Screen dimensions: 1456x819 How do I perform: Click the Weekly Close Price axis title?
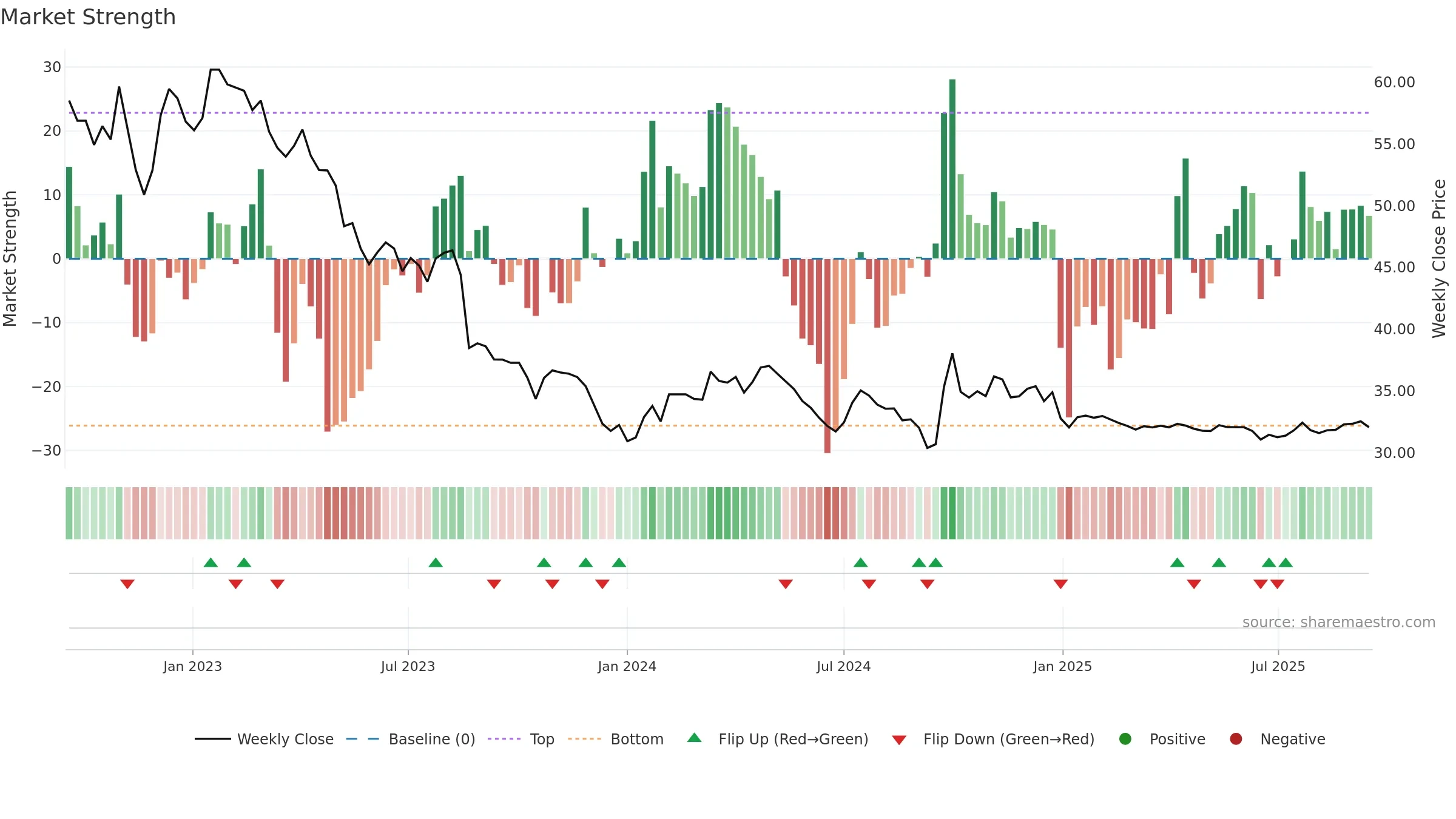(x=1439, y=258)
